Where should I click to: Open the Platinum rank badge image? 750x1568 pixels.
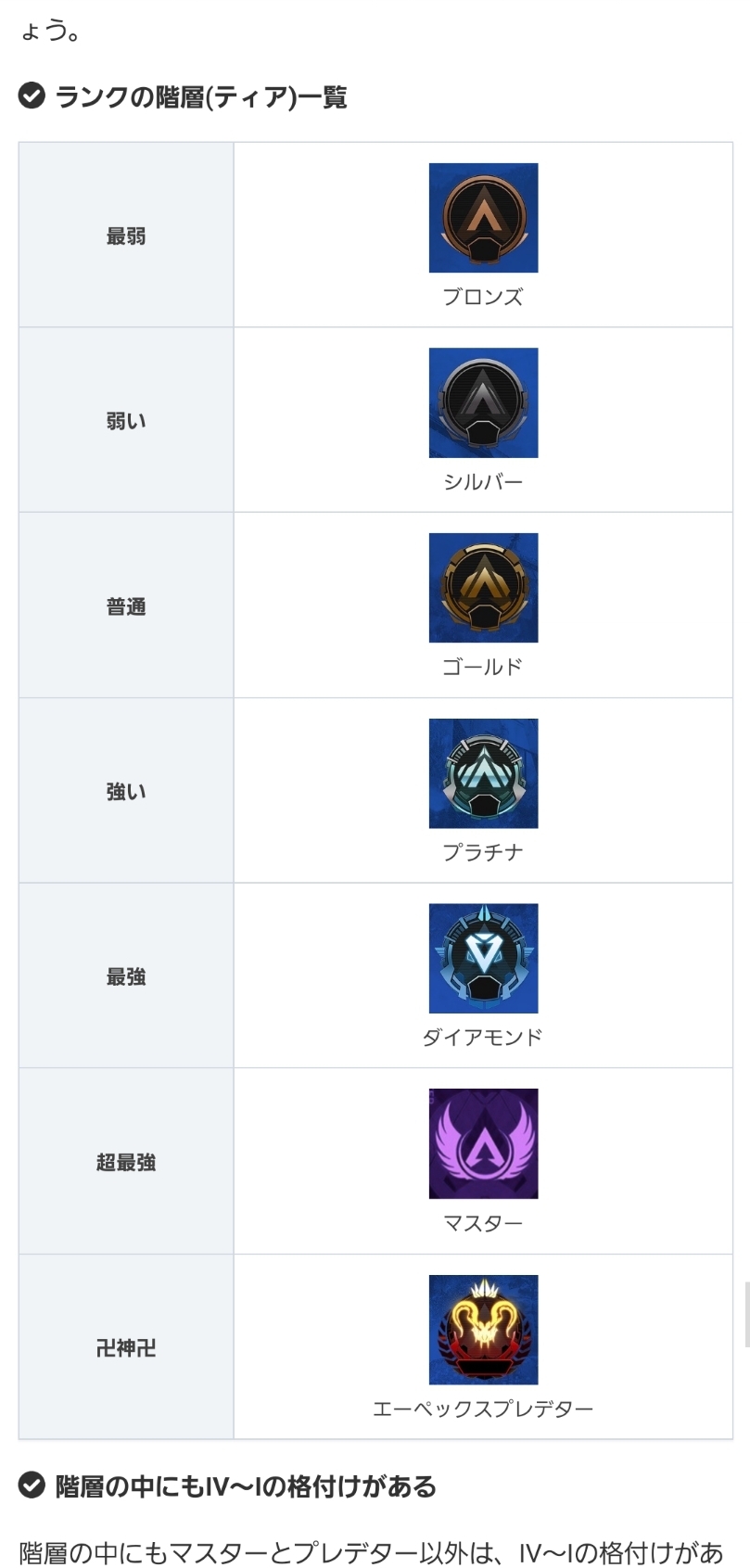tap(483, 773)
